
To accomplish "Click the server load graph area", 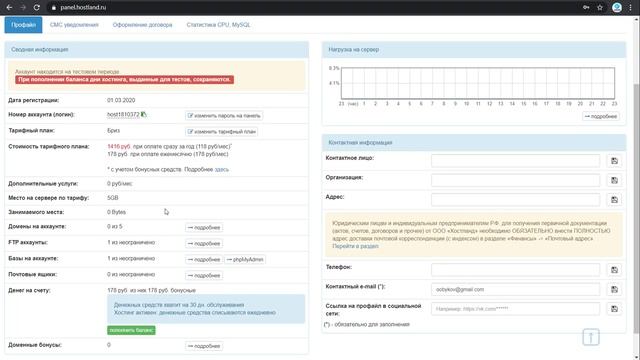I will point(478,83).
